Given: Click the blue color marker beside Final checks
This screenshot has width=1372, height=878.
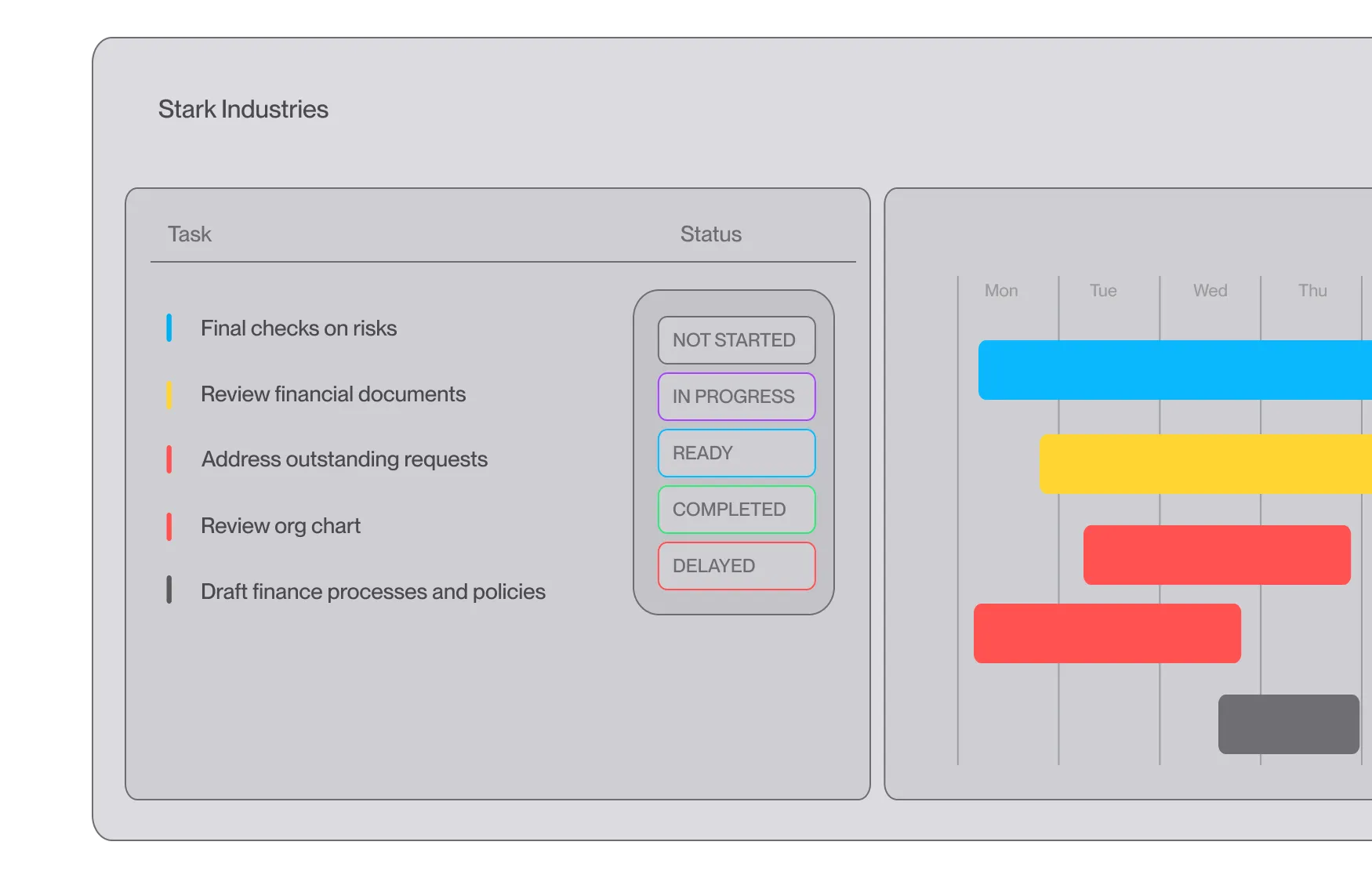Looking at the screenshot, I should pos(169,328).
